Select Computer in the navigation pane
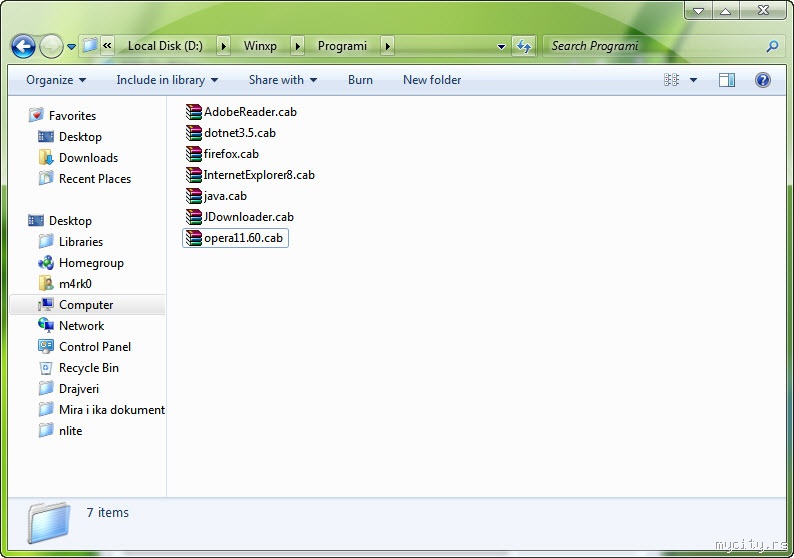Viewport: 794px width, 558px height. pos(87,305)
